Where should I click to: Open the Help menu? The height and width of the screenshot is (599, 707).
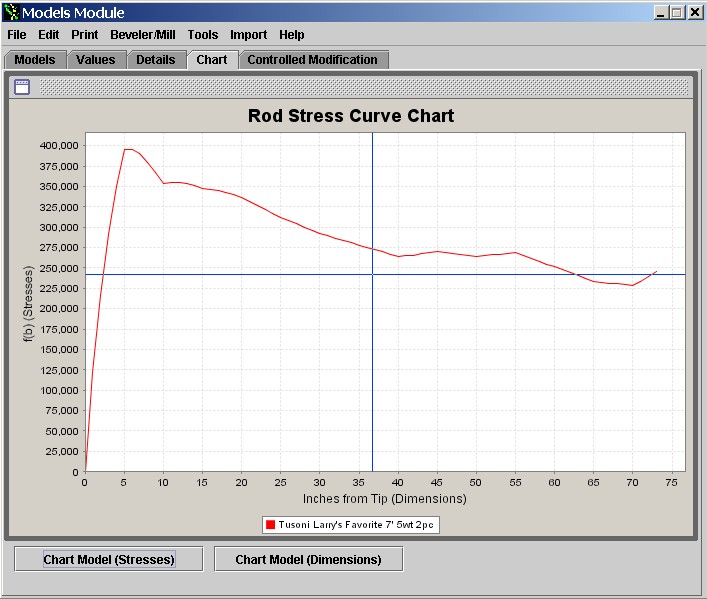pos(292,34)
